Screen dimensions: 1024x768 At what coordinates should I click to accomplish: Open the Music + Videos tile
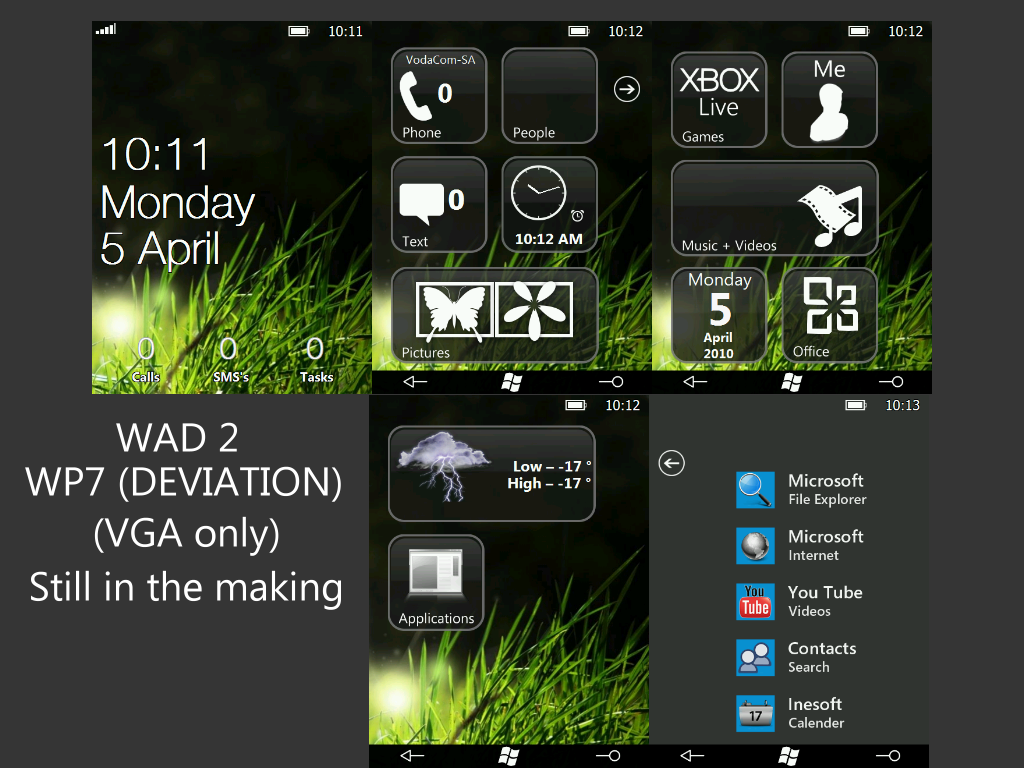point(775,208)
